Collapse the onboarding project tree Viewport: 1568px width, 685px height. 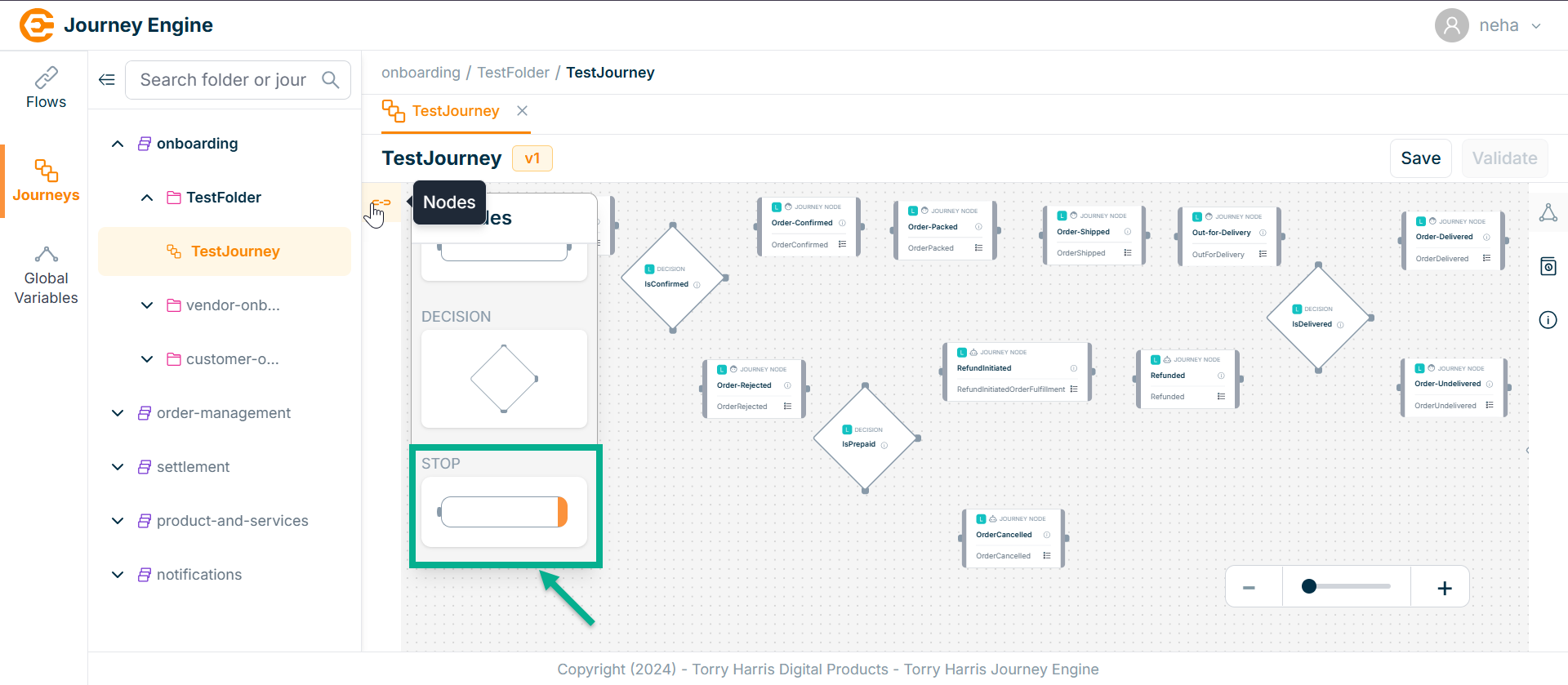tap(118, 144)
